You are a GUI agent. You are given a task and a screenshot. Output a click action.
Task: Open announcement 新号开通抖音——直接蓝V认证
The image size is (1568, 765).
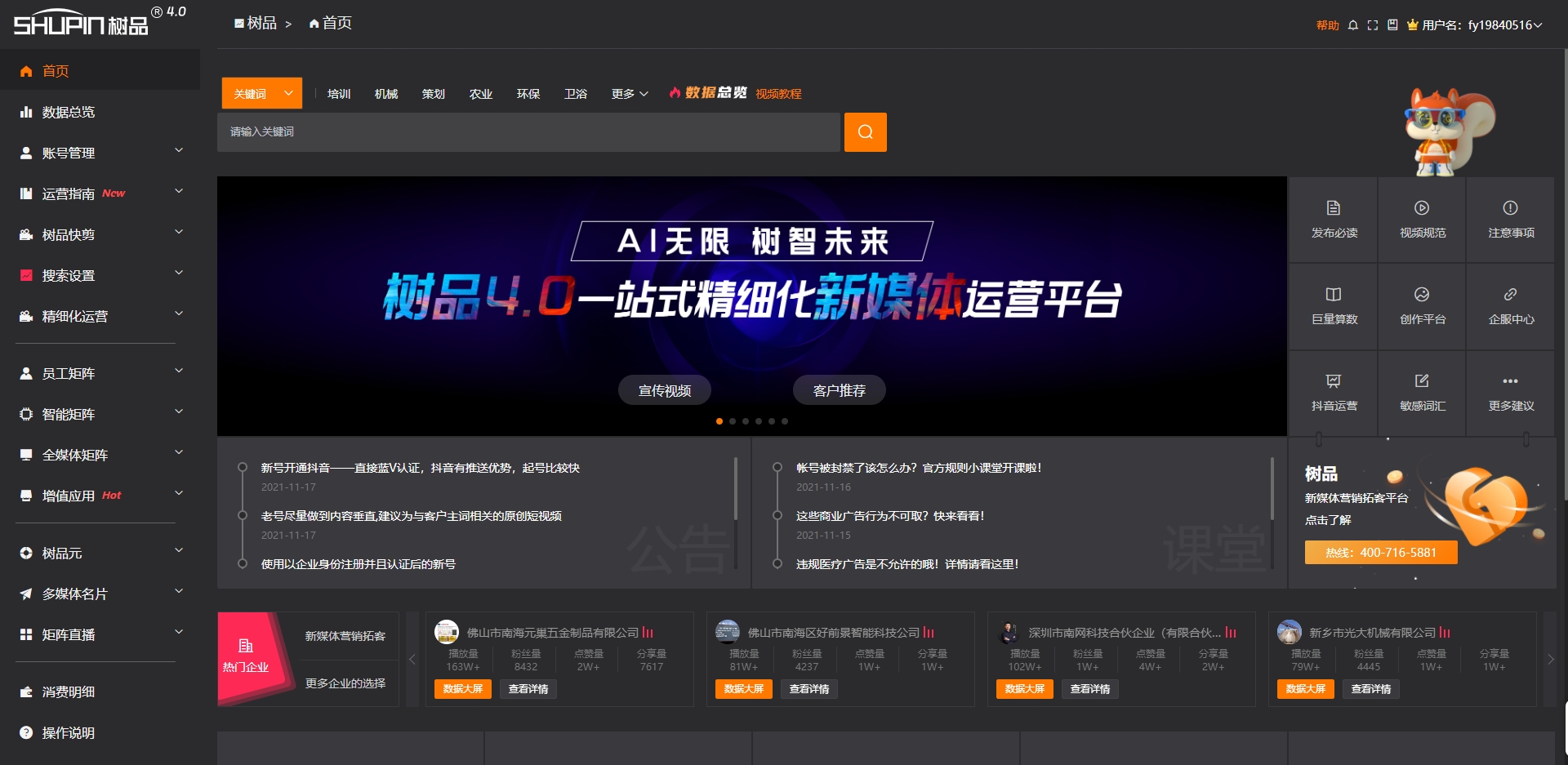421,468
